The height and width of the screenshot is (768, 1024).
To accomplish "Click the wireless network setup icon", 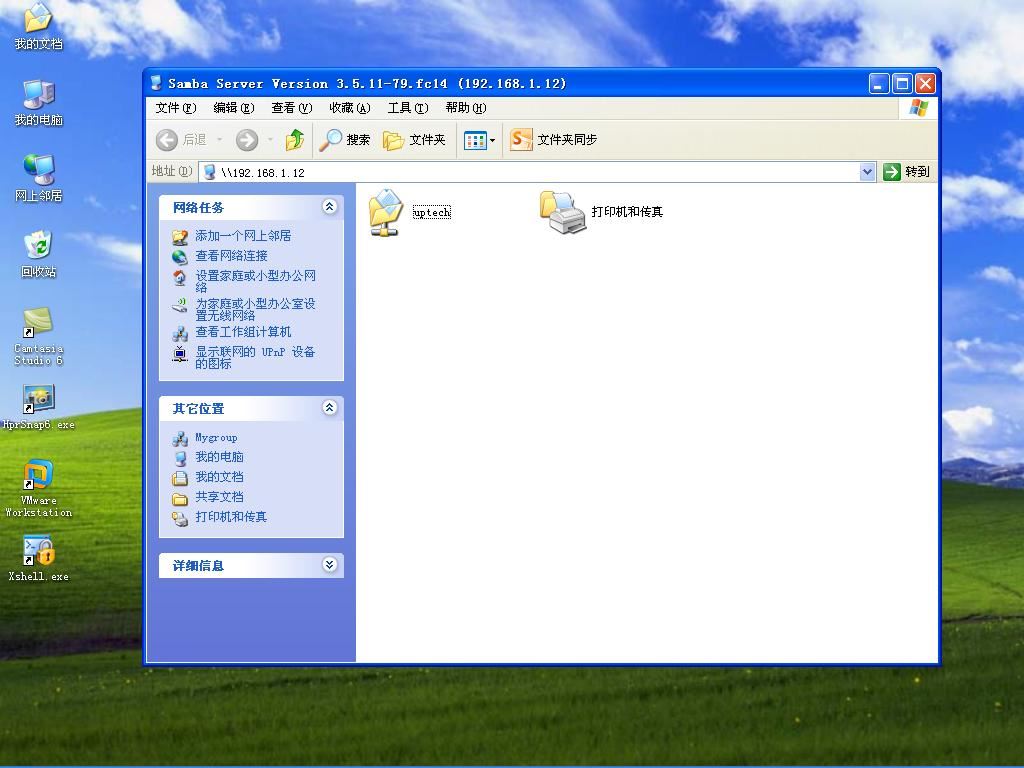I will [x=180, y=305].
